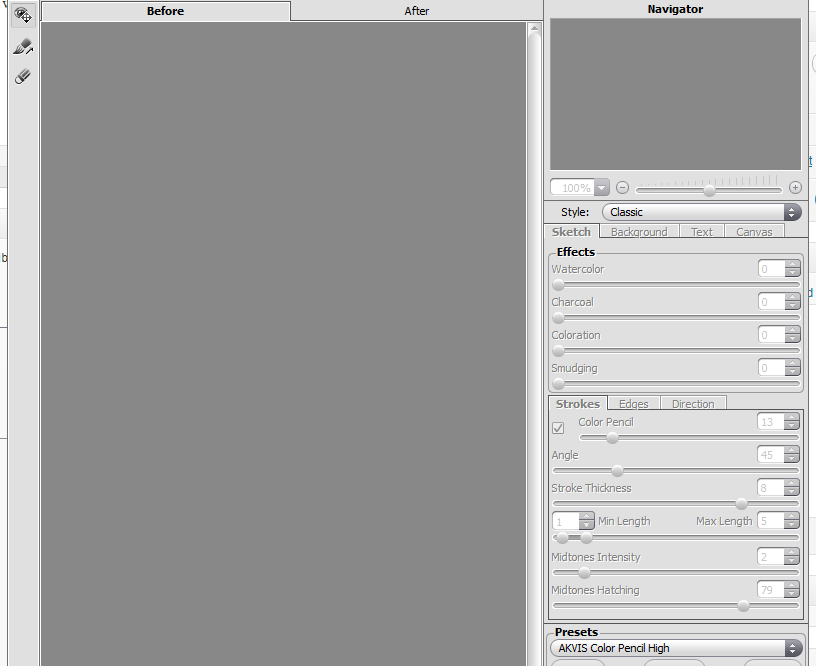Click the Navigator preview thumbnail
The height and width of the screenshot is (666, 816).
[x=675, y=94]
